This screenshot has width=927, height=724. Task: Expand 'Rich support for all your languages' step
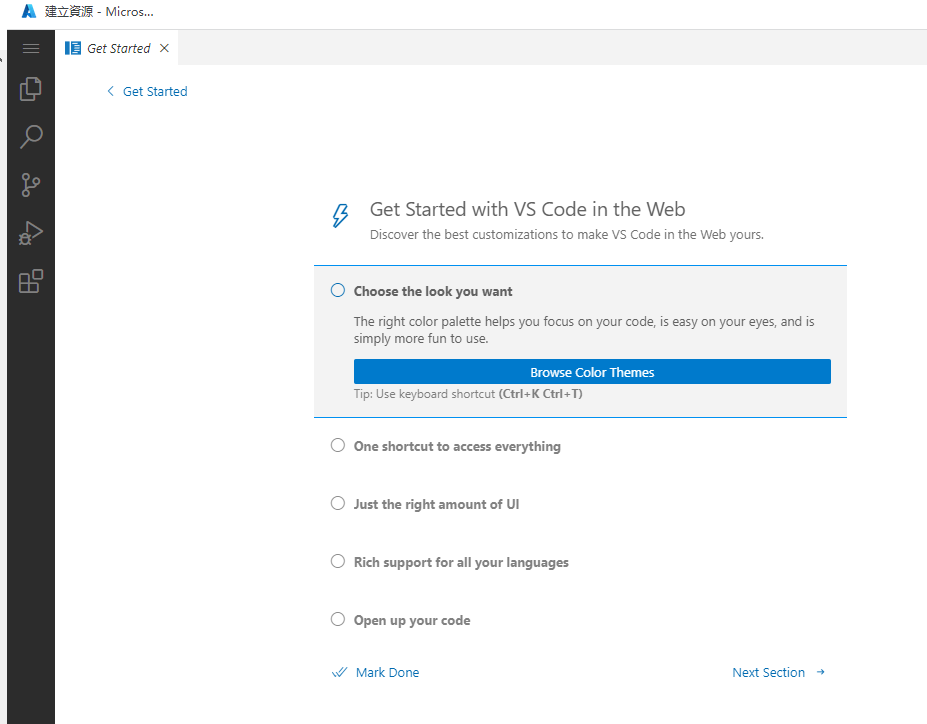click(x=461, y=562)
